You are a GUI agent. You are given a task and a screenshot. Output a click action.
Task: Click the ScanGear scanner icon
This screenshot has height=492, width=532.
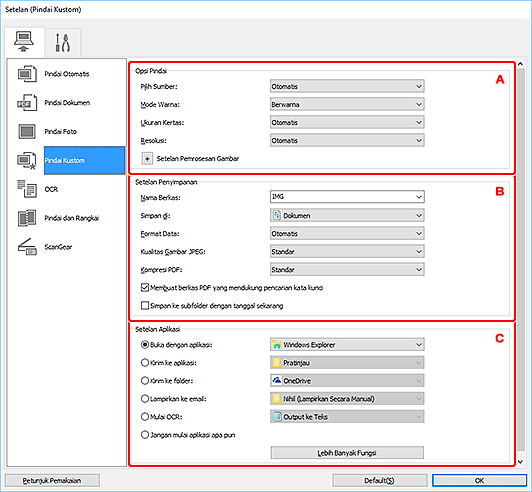click(x=27, y=247)
